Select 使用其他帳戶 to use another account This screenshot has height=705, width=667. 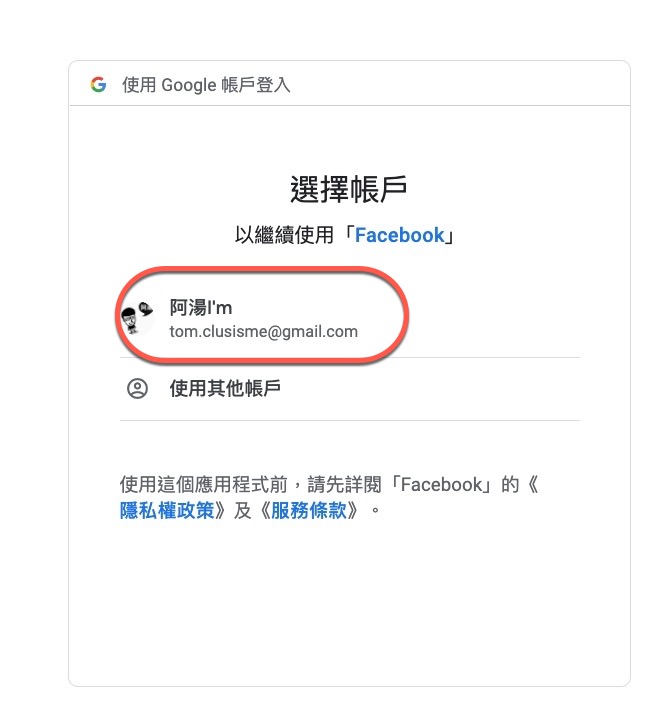point(225,388)
